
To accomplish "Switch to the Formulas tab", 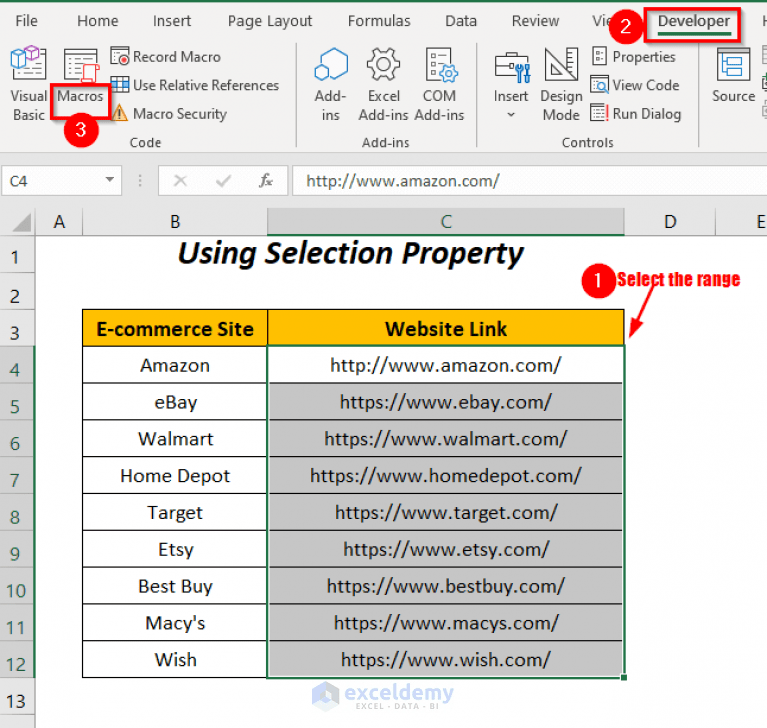I will click(379, 21).
